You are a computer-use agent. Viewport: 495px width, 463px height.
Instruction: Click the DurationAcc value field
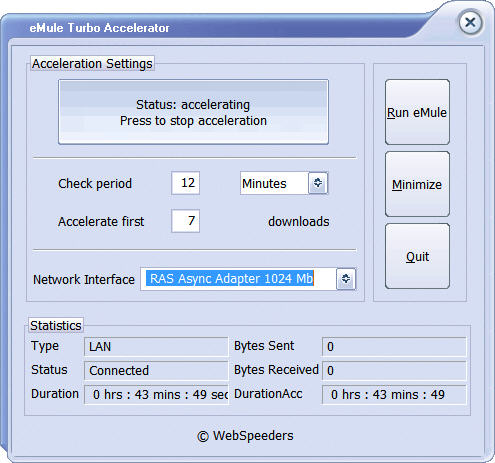point(394,395)
